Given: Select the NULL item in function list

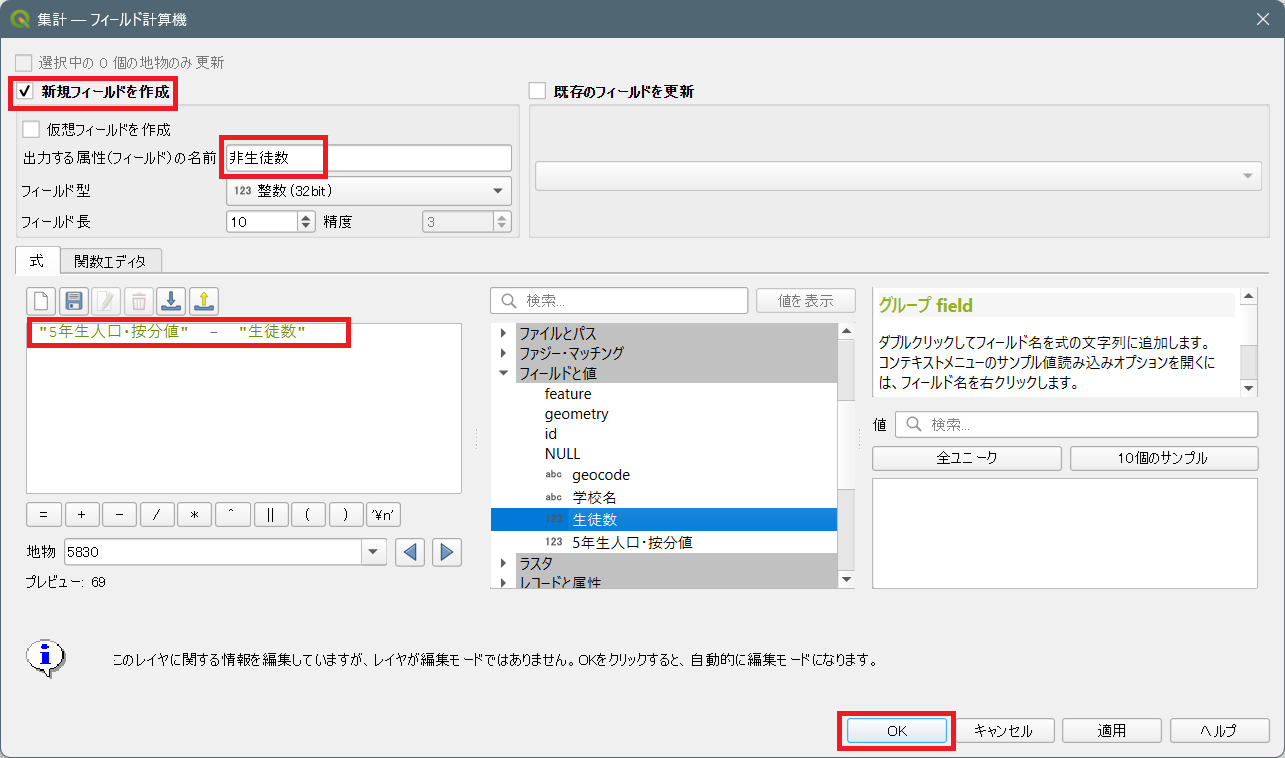Looking at the screenshot, I should click(x=563, y=454).
